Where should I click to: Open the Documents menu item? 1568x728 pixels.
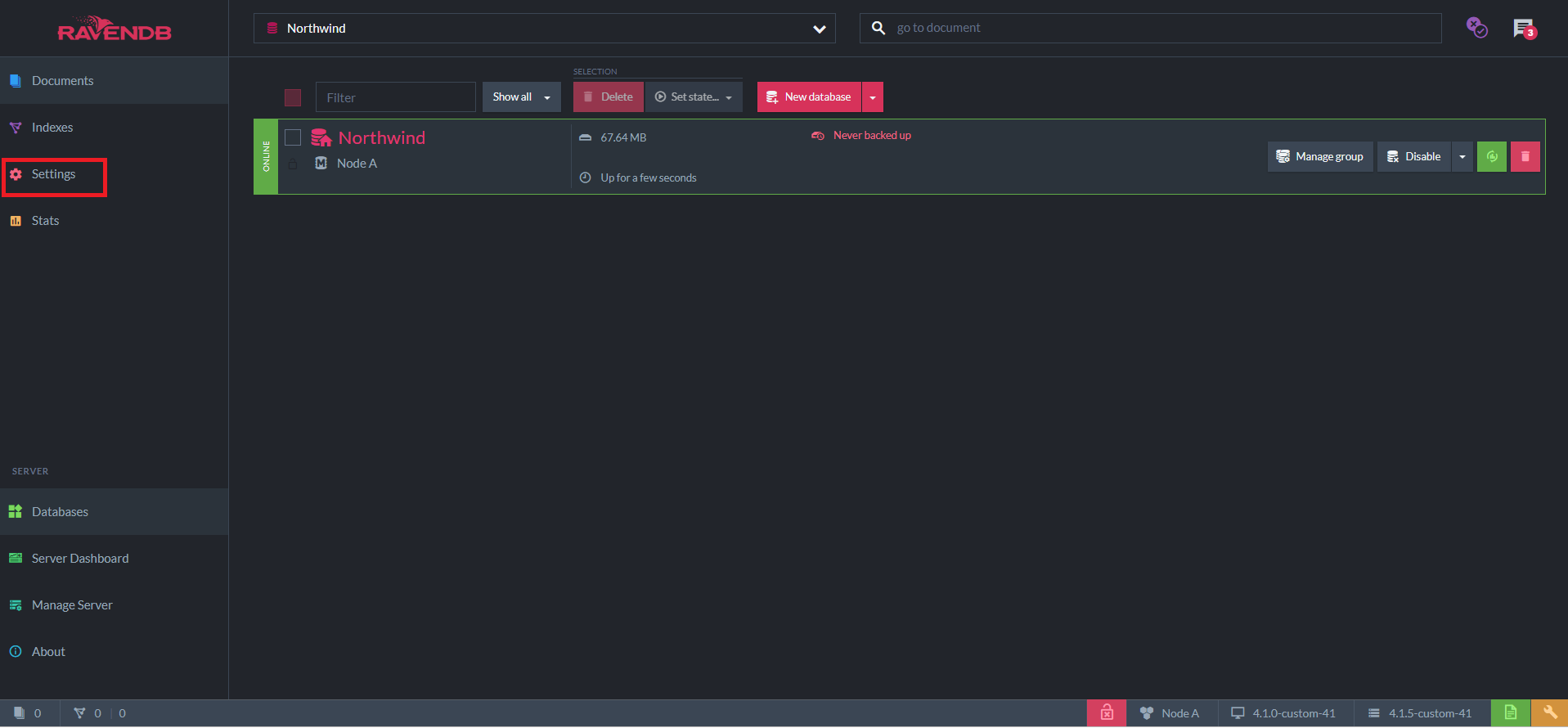[x=114, y=80]
